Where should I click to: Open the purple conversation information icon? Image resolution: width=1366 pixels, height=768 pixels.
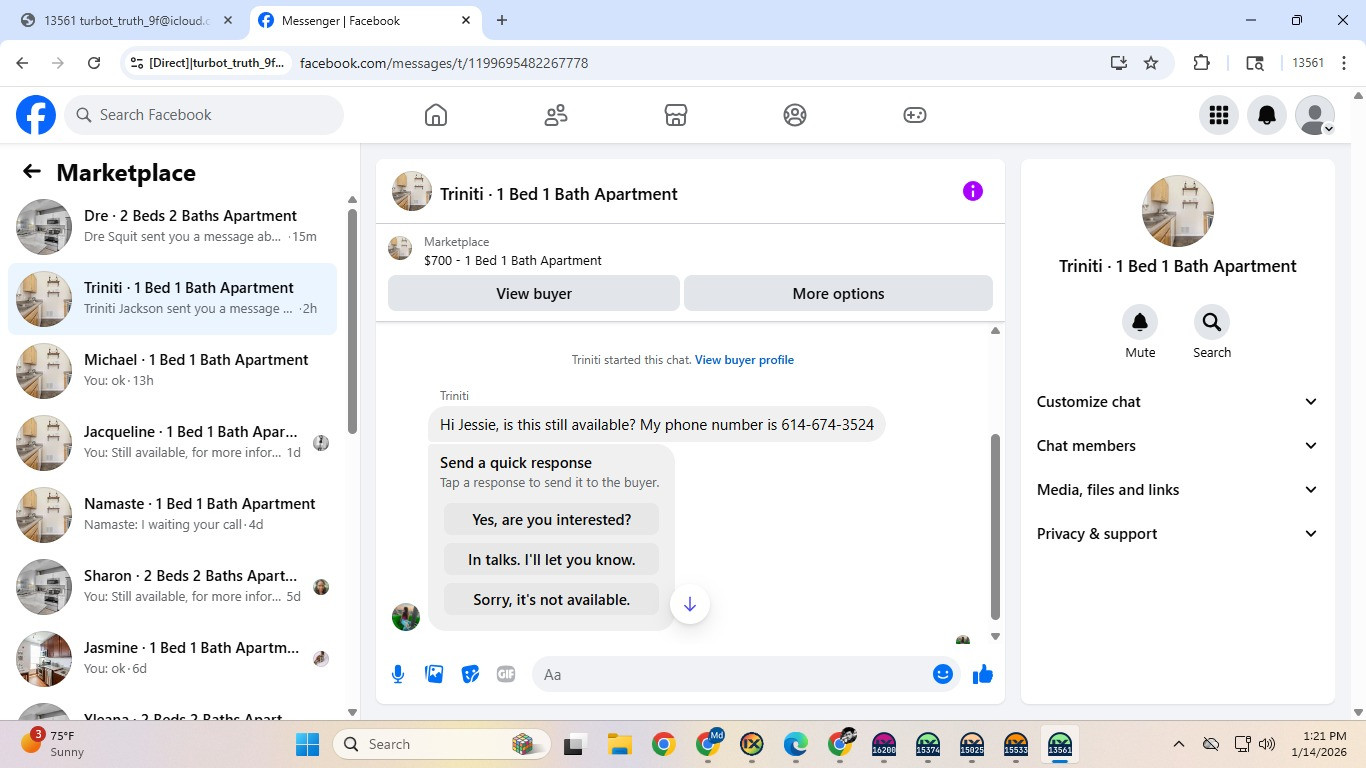(x=973, y=192)
